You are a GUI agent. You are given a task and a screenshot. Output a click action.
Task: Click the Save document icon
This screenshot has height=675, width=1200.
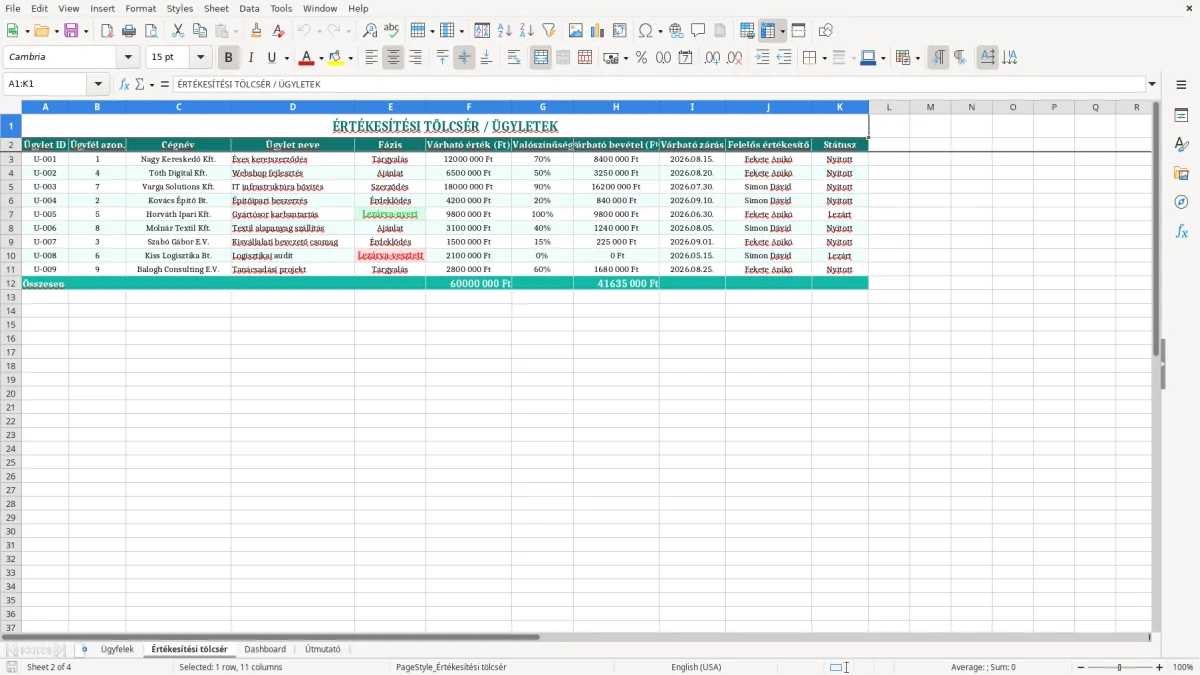(70, 31)
